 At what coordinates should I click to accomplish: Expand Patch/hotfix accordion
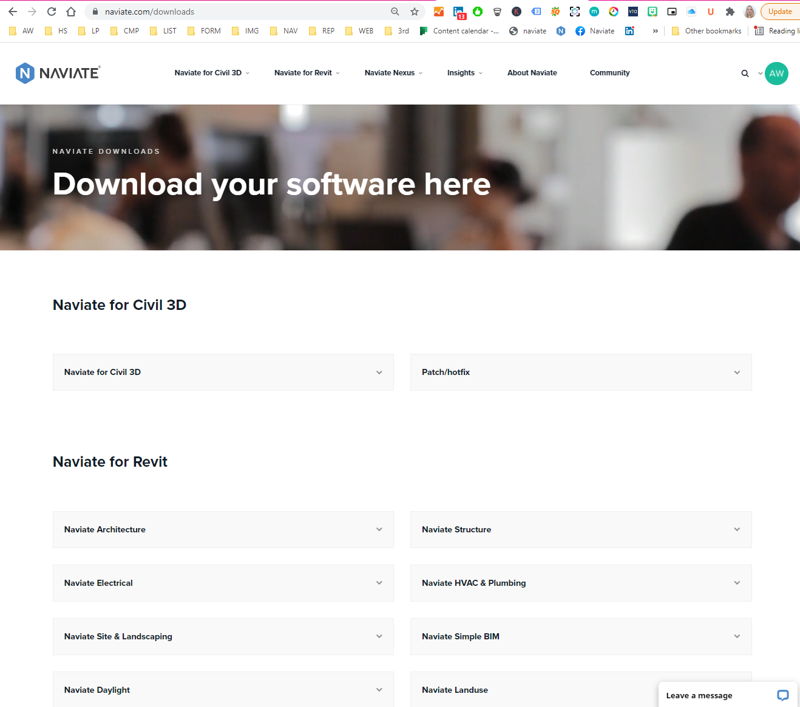coord(581,372)
